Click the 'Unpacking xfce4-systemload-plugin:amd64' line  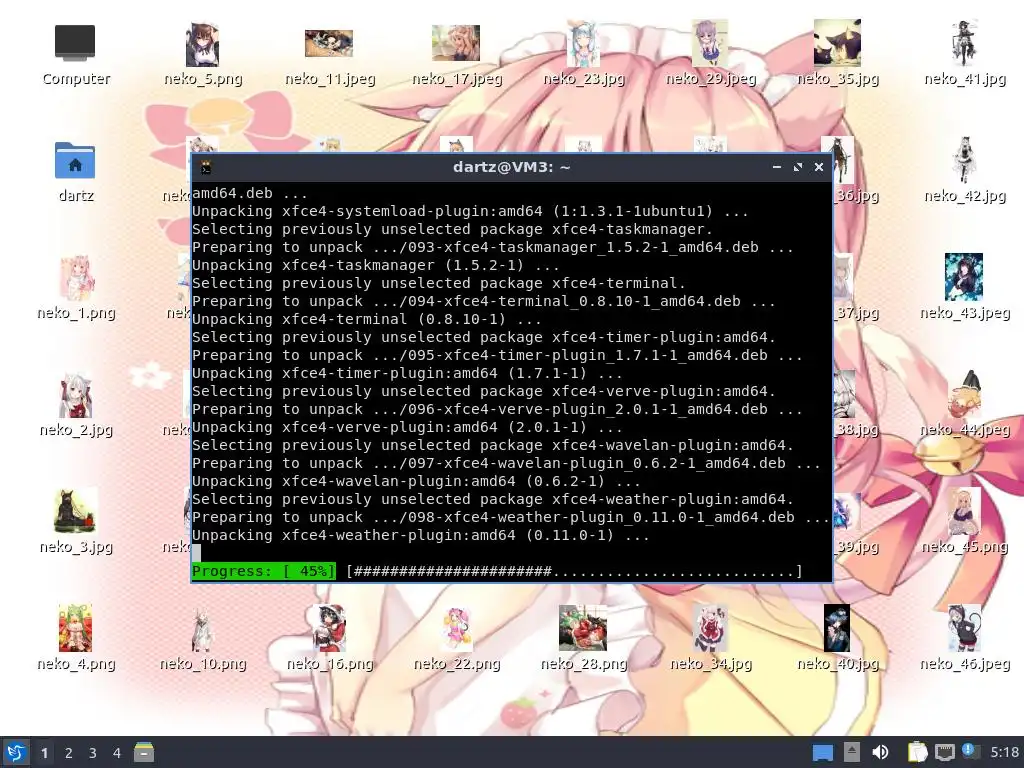pos(470,212)
